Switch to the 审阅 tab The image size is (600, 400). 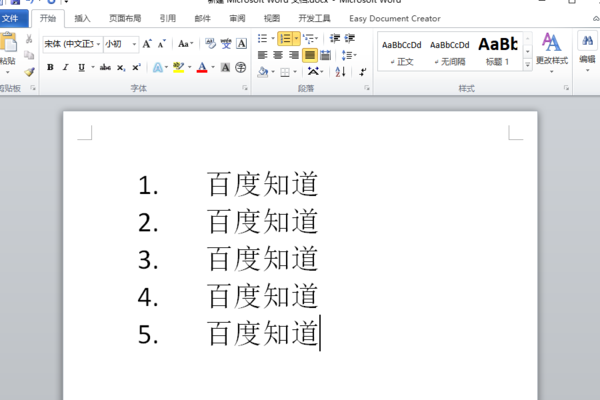[x=237, y=18]
